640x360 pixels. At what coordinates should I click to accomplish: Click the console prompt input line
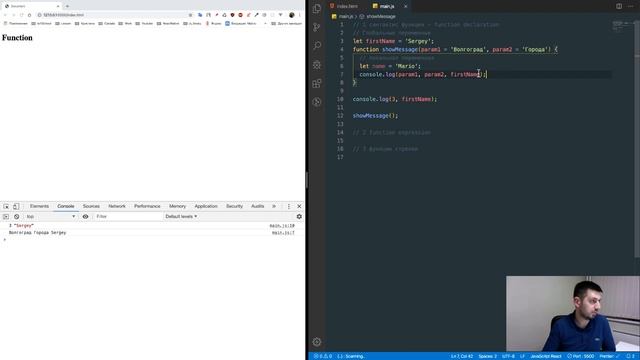[x=152, y=240]
